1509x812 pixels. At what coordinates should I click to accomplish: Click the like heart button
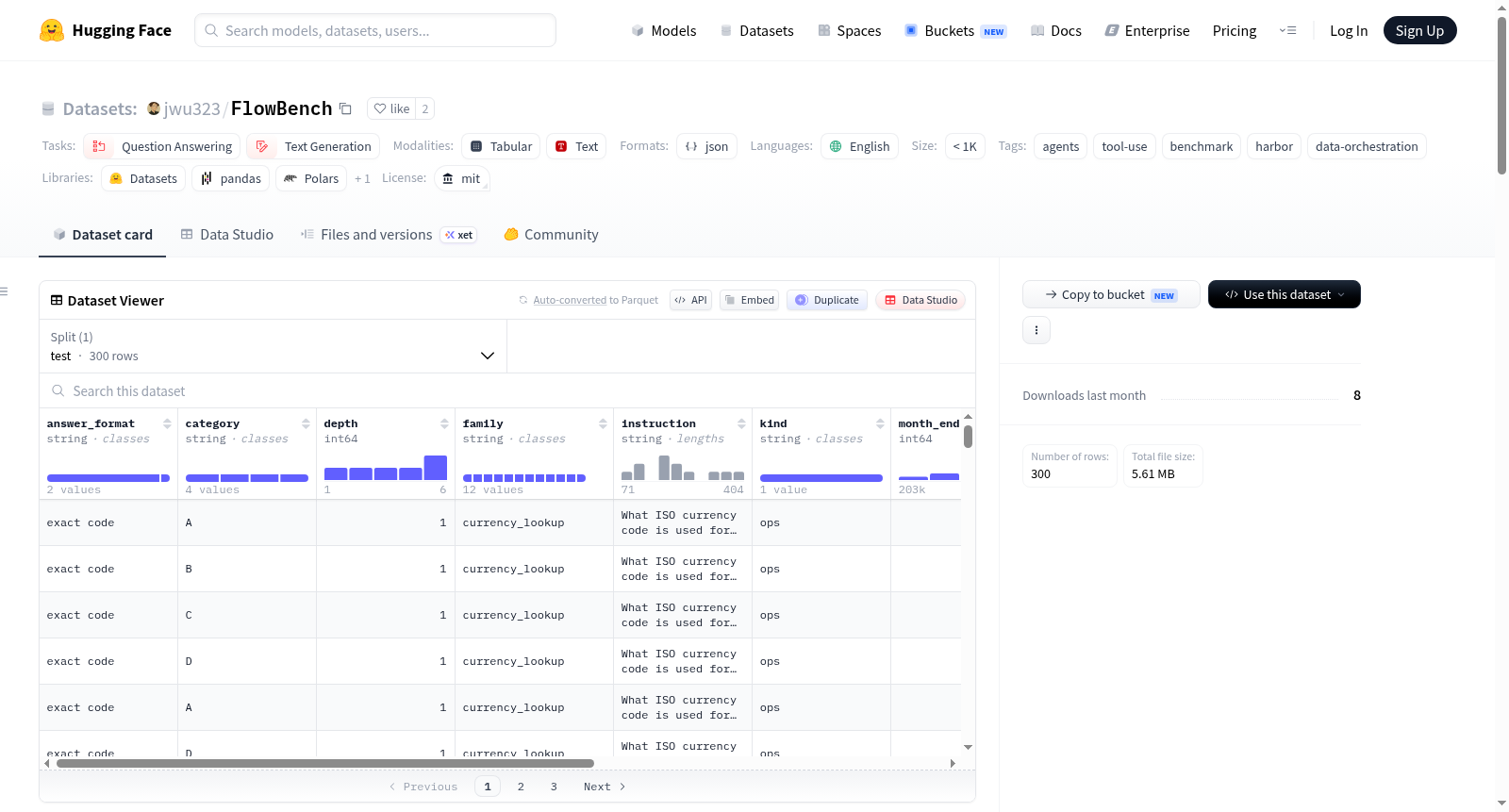392,108
